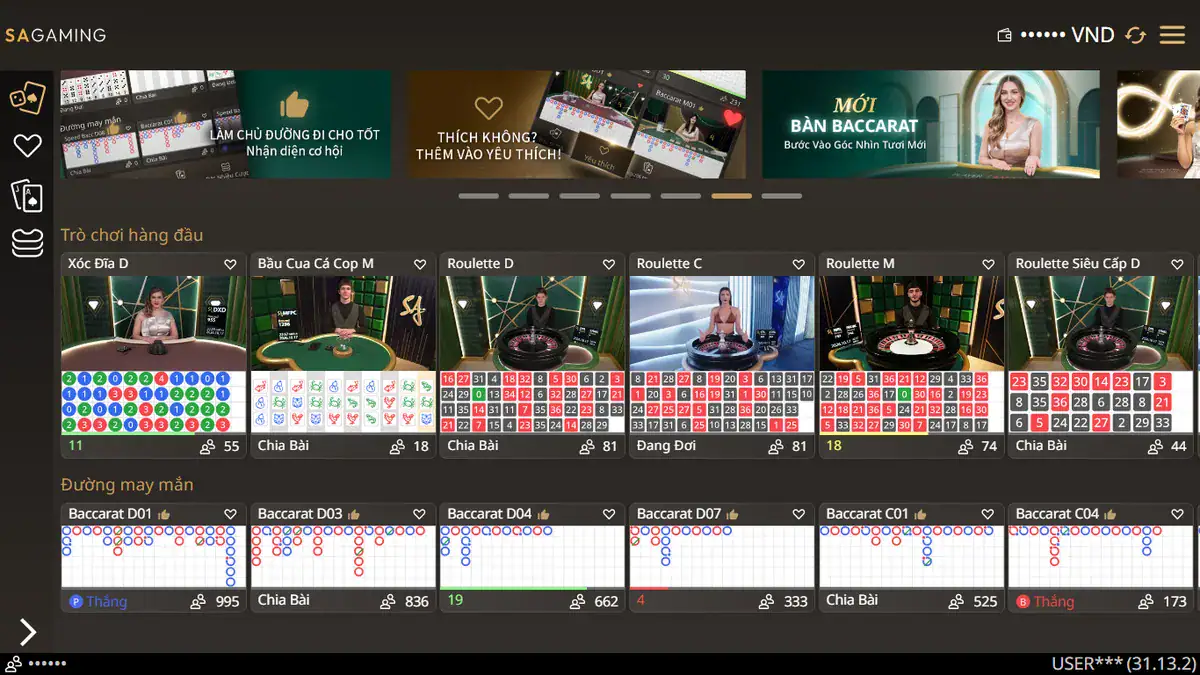Favorite the Roulette Siêu Cấp D table
This screenshot has height=675, width=1200.
(1178, 264)
